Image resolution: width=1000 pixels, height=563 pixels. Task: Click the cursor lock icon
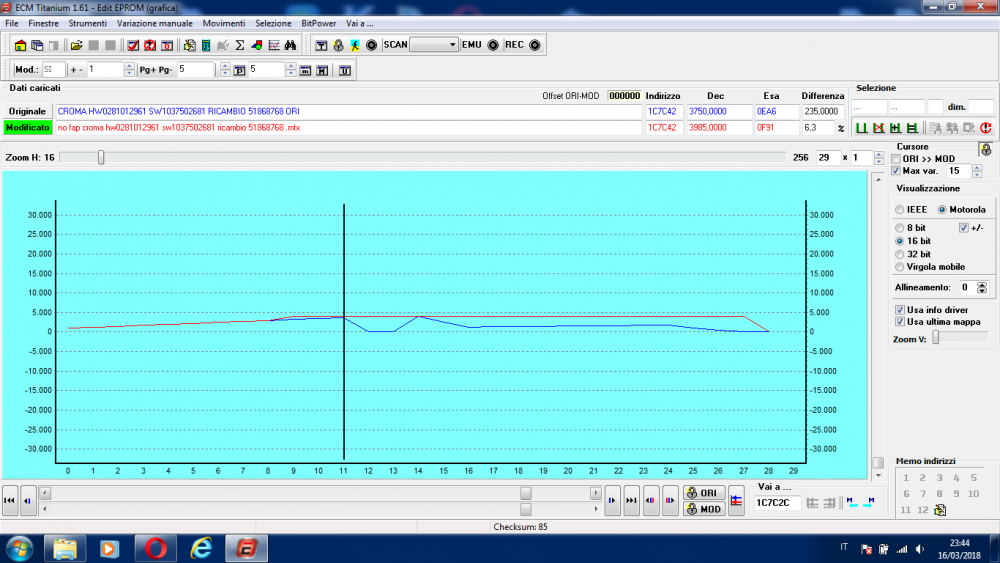pyautogui.click(x=986, y=149)
